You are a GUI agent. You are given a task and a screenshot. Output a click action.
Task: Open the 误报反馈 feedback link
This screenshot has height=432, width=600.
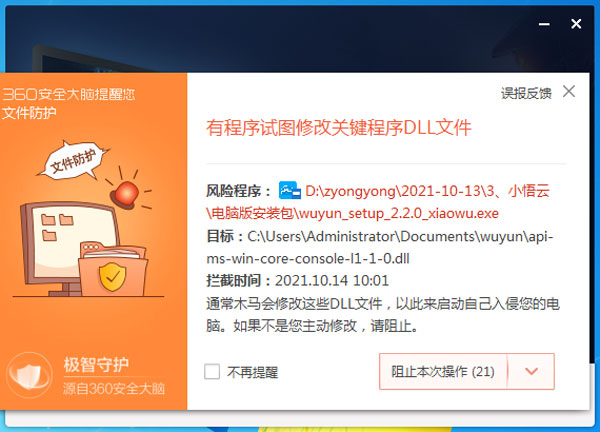(x=526, y=93)
